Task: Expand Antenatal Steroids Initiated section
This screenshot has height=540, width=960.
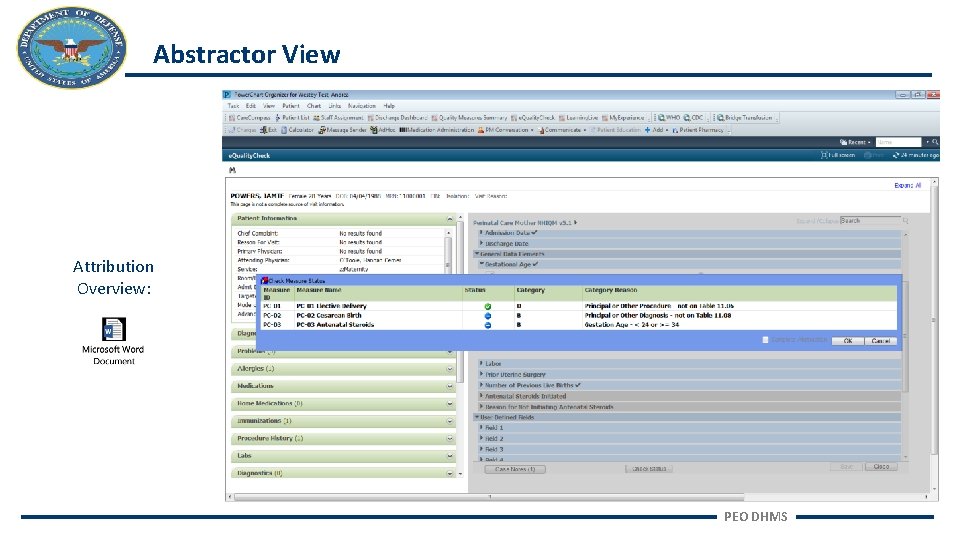Action: click(481, 396)
